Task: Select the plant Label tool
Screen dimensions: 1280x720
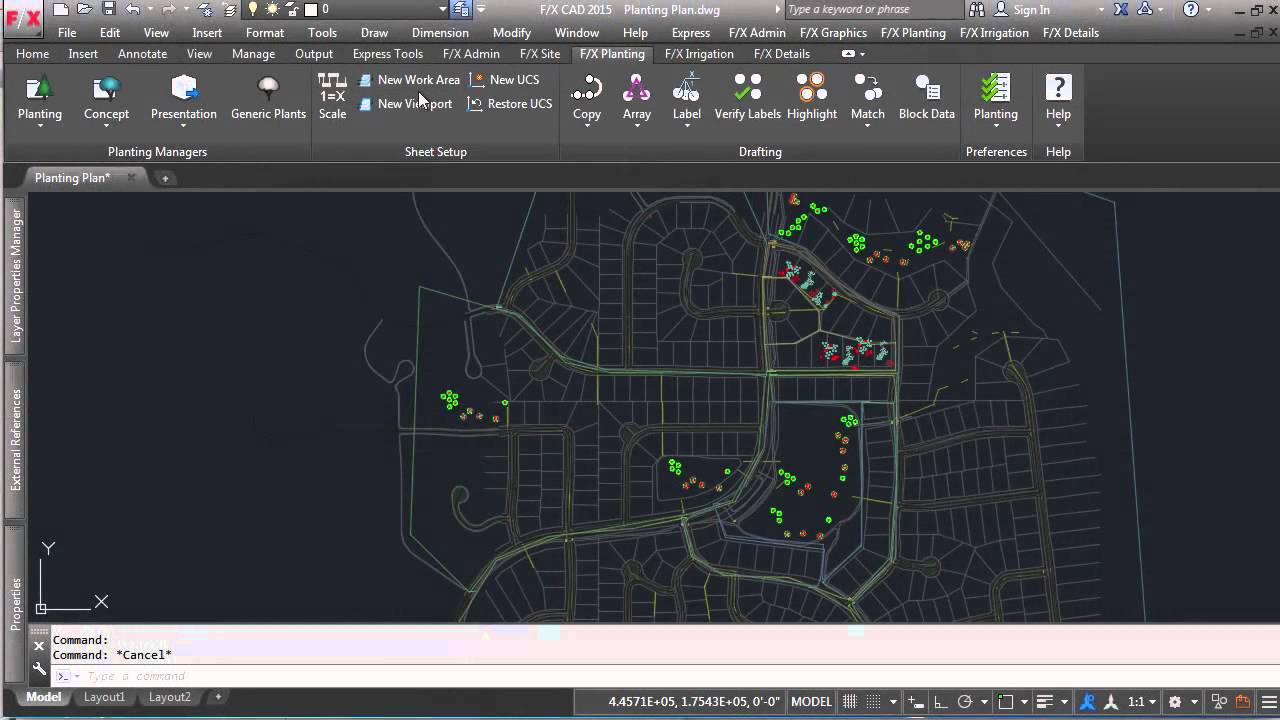Action: pyautogui.click(x=687, y=99)
